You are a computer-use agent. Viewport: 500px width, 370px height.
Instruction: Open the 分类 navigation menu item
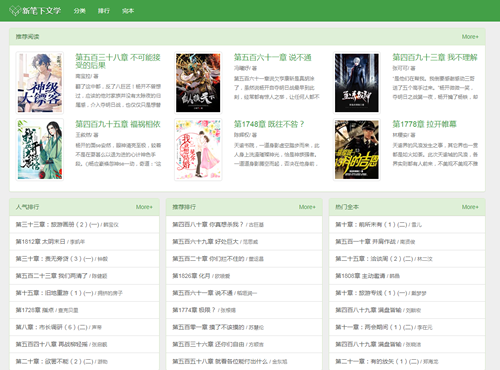[80, 11]
